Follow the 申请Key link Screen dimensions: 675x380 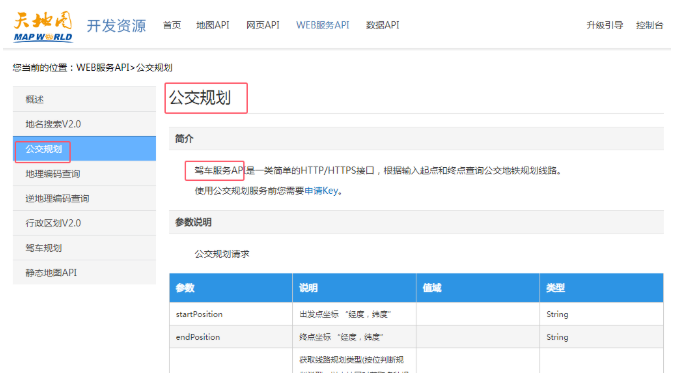pos(321,191)
